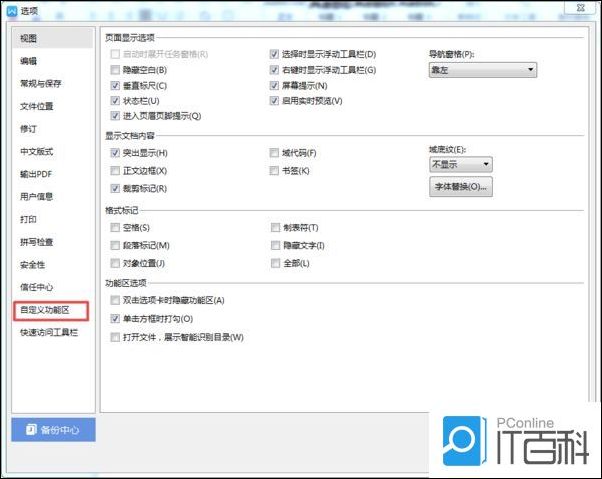Screen dimensions: 602x479
Task: Toggle 右键时显示浮动工具栏(G)
Action: (x=274, y=70)
